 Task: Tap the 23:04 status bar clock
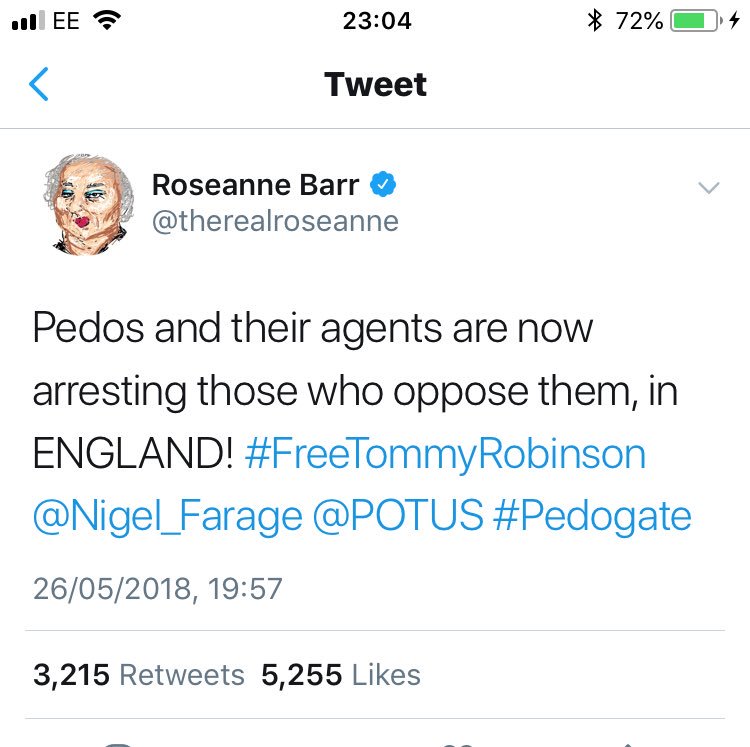pos(376,20)
